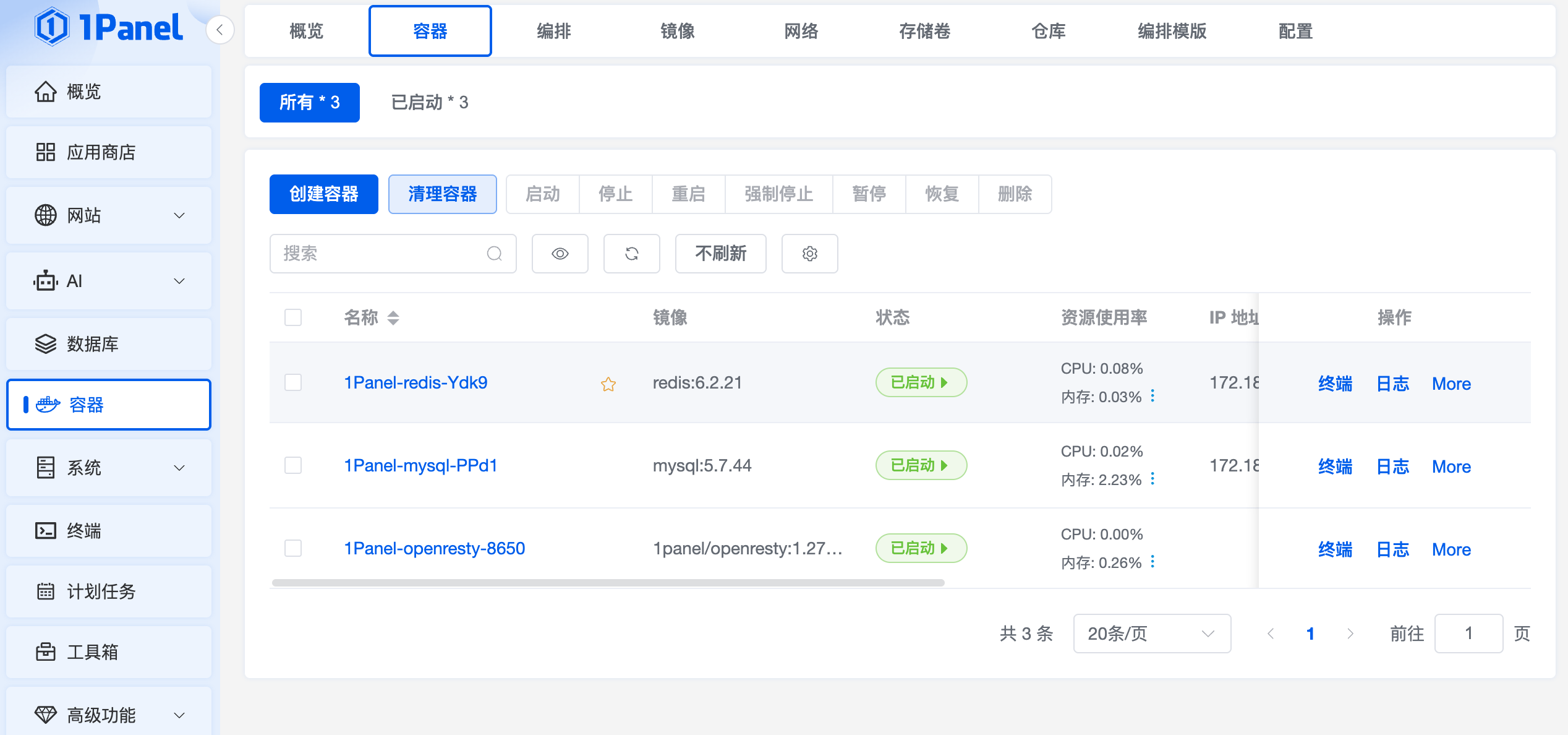Sort containers by name column arrows
Screen dimensions: 1568x735
coord(393,318)
